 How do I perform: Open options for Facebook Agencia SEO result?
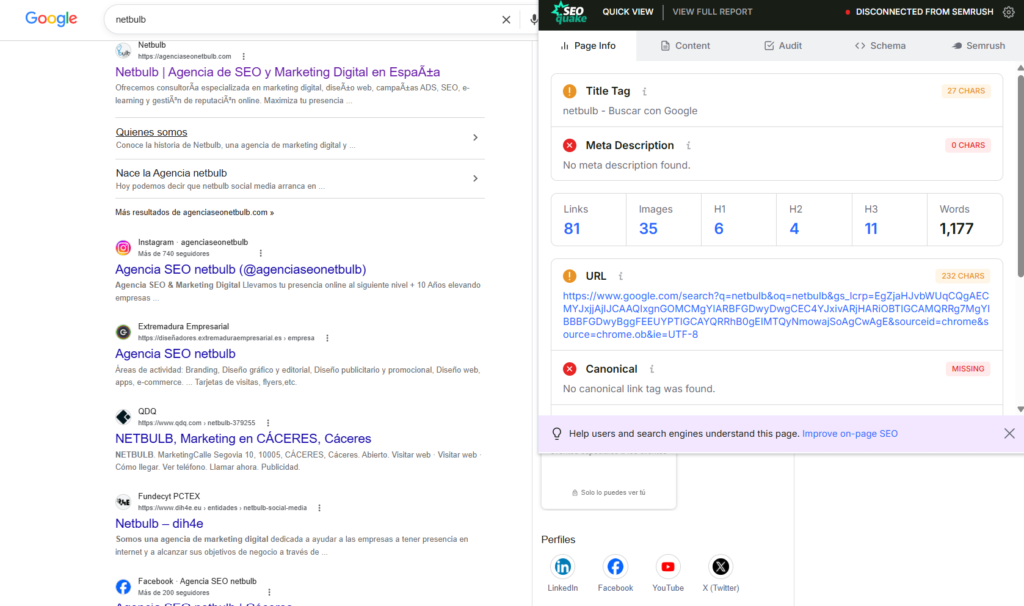[269, 592]
